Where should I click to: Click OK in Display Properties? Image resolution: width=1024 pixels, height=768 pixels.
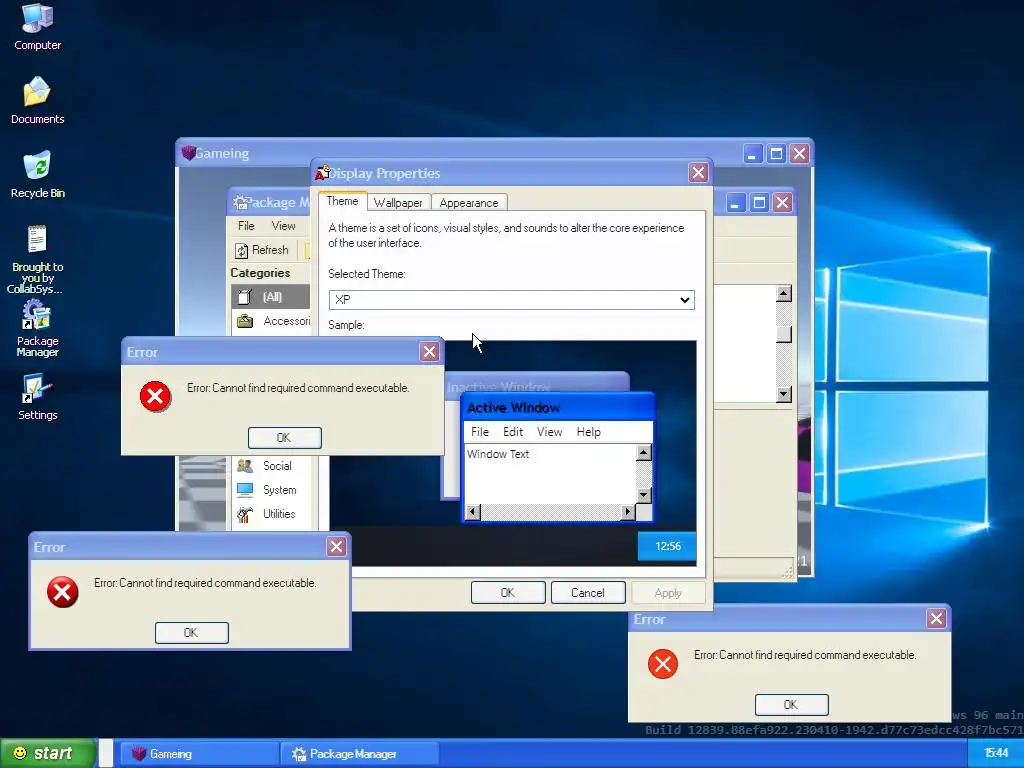coord(507,593)
